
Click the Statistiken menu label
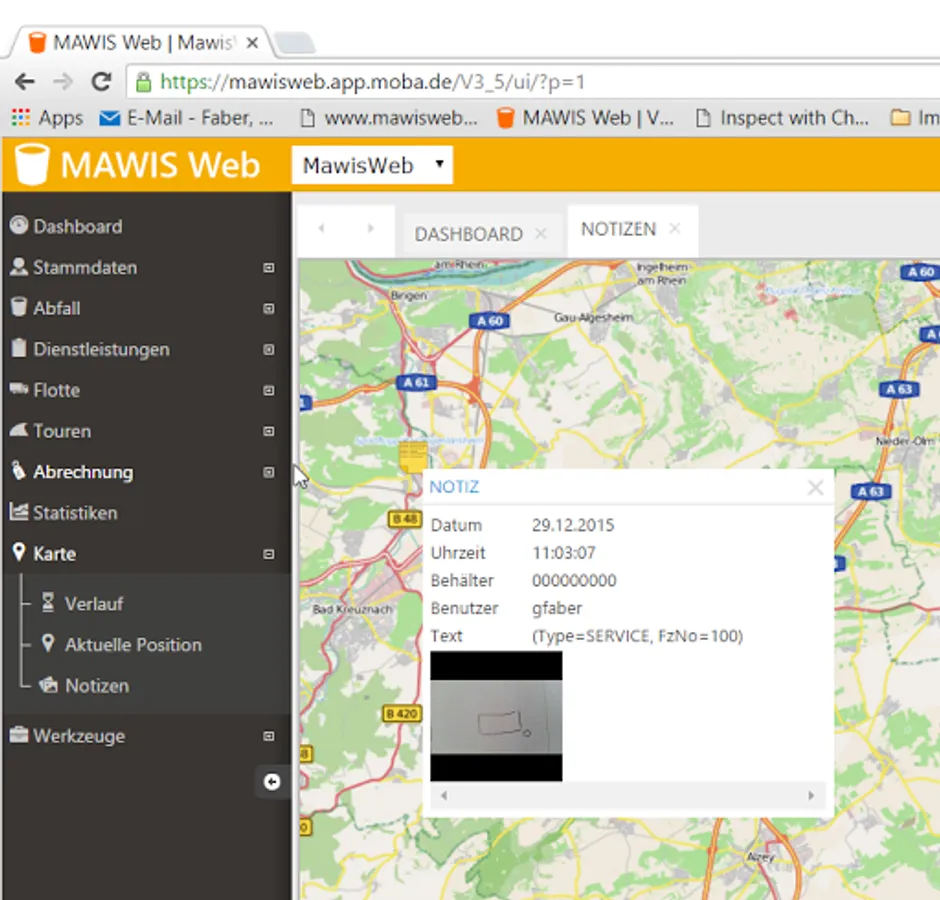pos(75,513)
